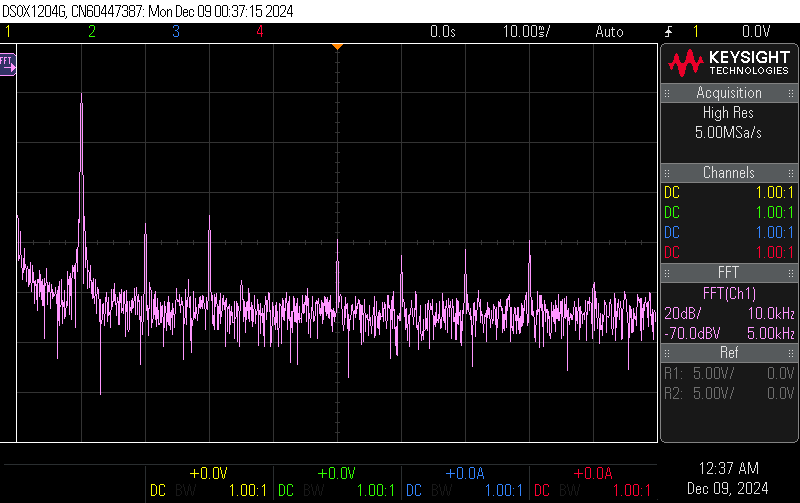The height and width of the screenshot is (503, 800).
Task: Click the bottom blue DC channel 3 label
Action: [414, 491]
